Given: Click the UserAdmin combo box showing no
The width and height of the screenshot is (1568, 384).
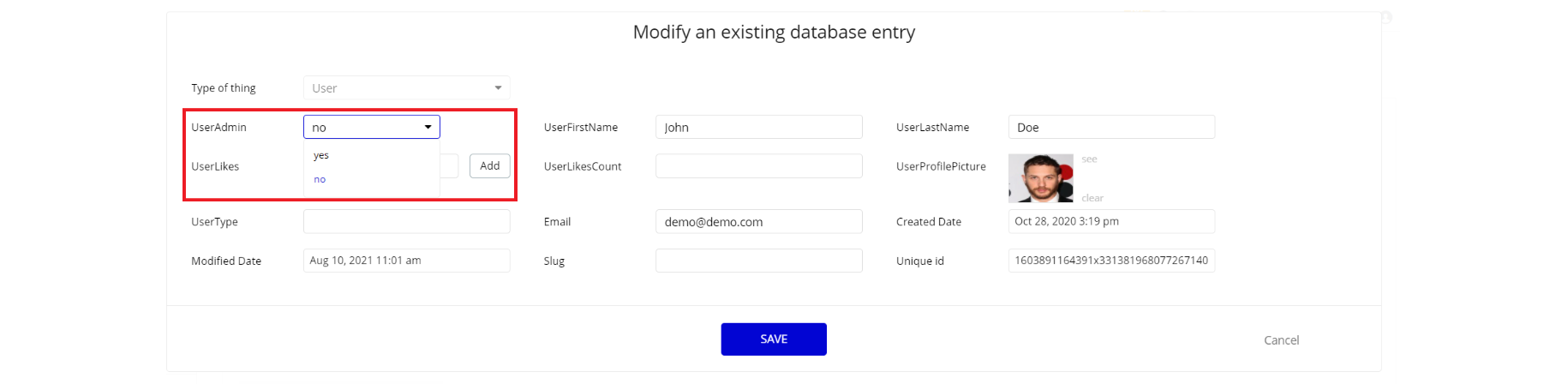Looking at the screenshot, I should click(x=372, y=127).
